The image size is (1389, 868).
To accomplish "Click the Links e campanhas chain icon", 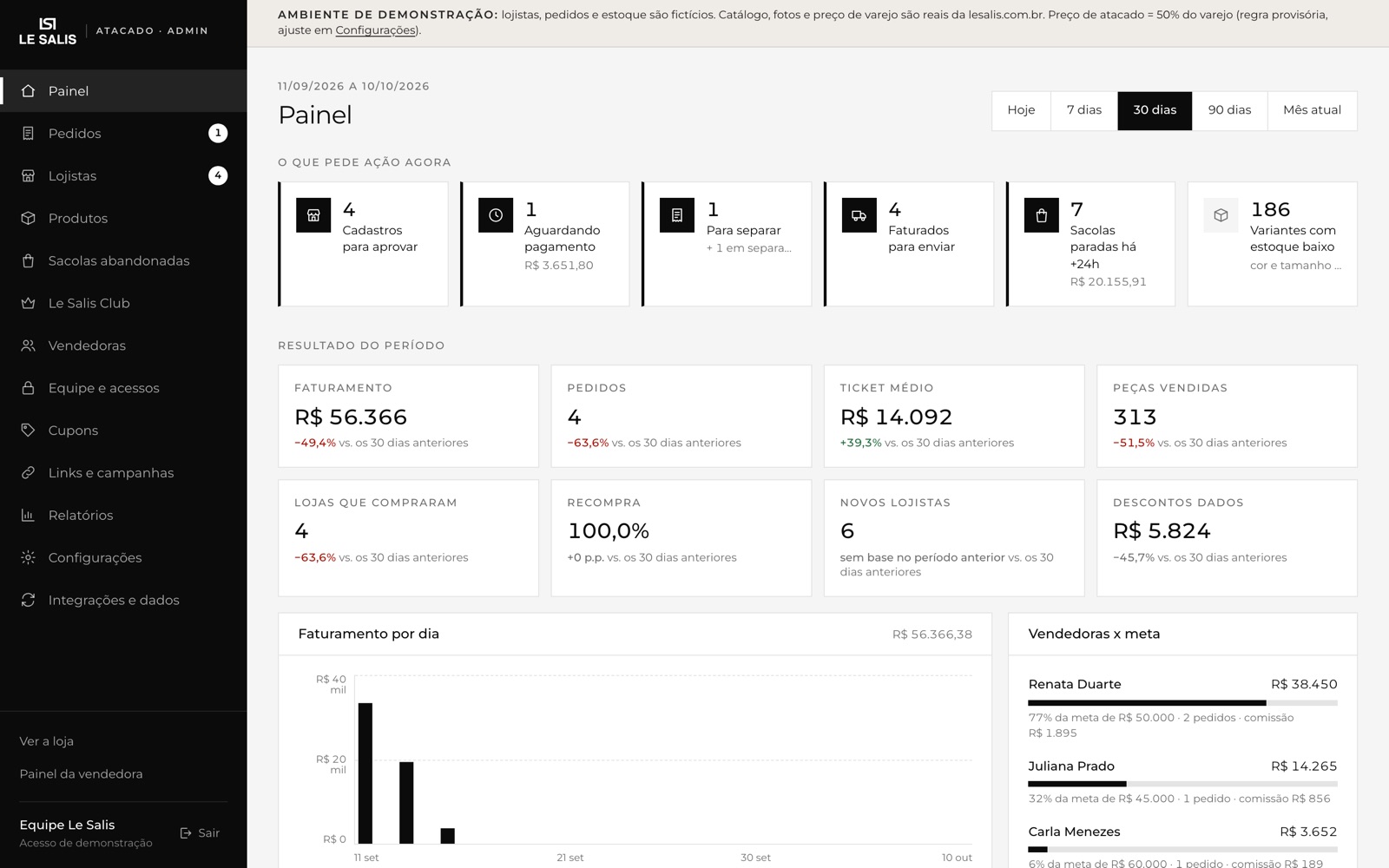I will click(x=28, y=473).
